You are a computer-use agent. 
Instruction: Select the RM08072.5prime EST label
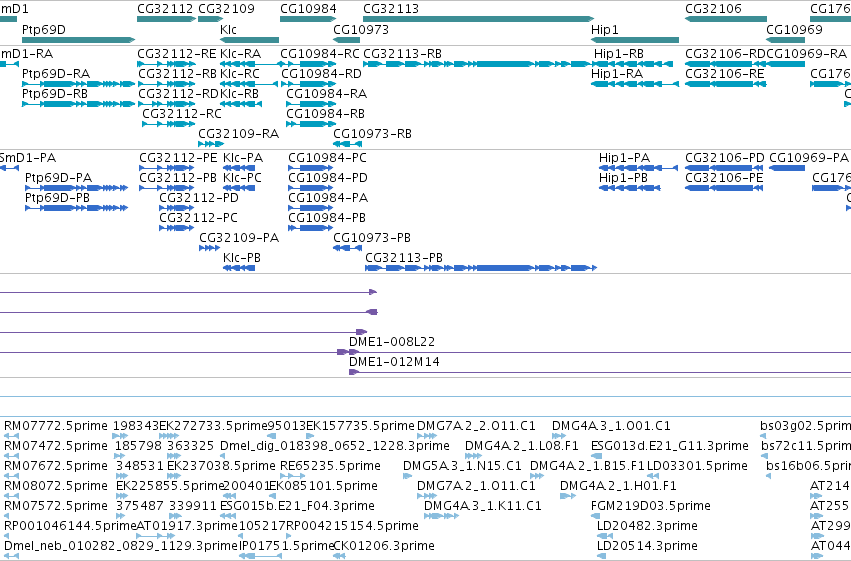click(x=56, y=486)
